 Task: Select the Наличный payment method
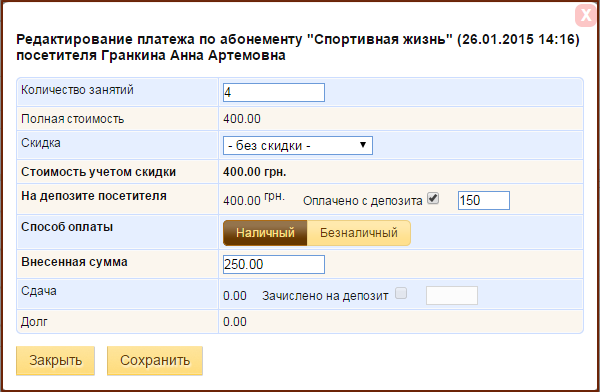click(265, 233)
